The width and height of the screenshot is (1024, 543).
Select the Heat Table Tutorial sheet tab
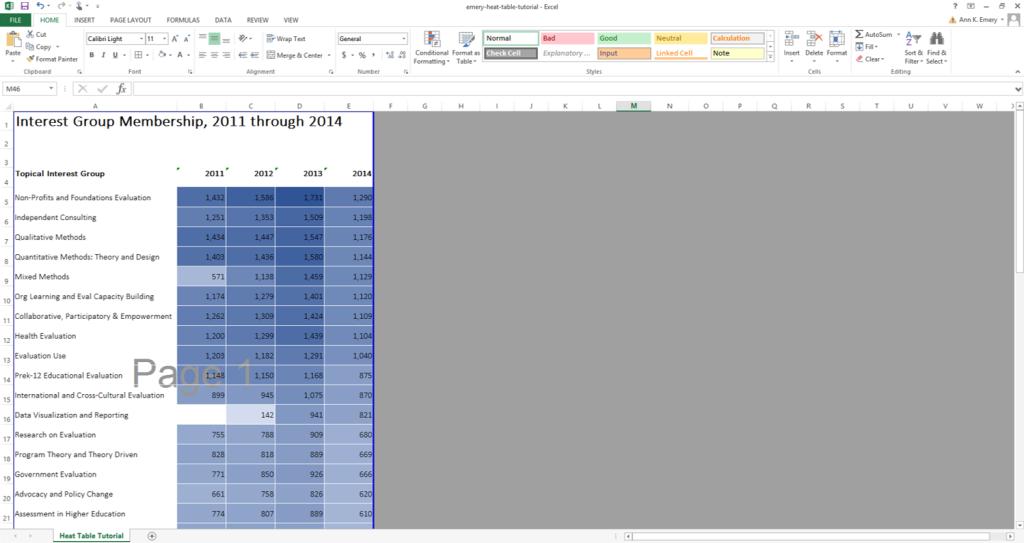point(91,536)
